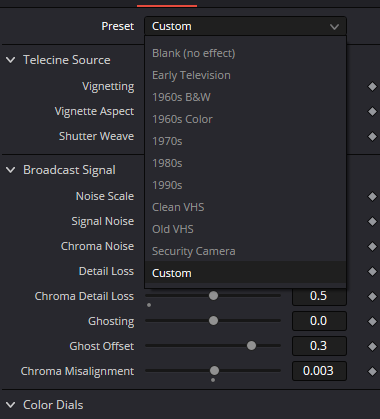Choose Old VHS preset
Image resolution: width=380 pixels, height=419 pixels.
[x=245, y=229]
